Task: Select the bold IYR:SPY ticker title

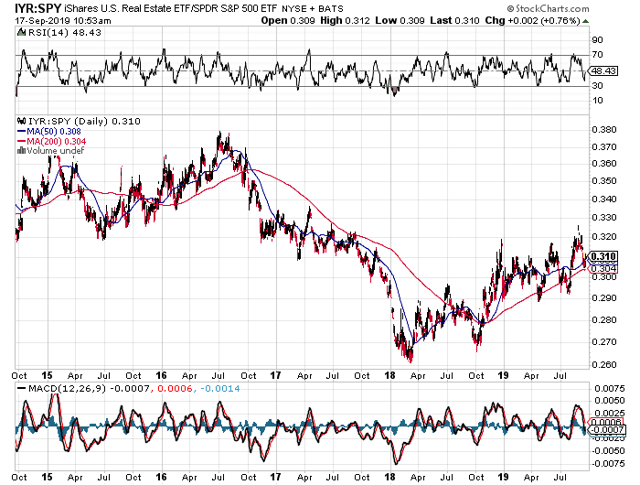Action: [38, 8]
